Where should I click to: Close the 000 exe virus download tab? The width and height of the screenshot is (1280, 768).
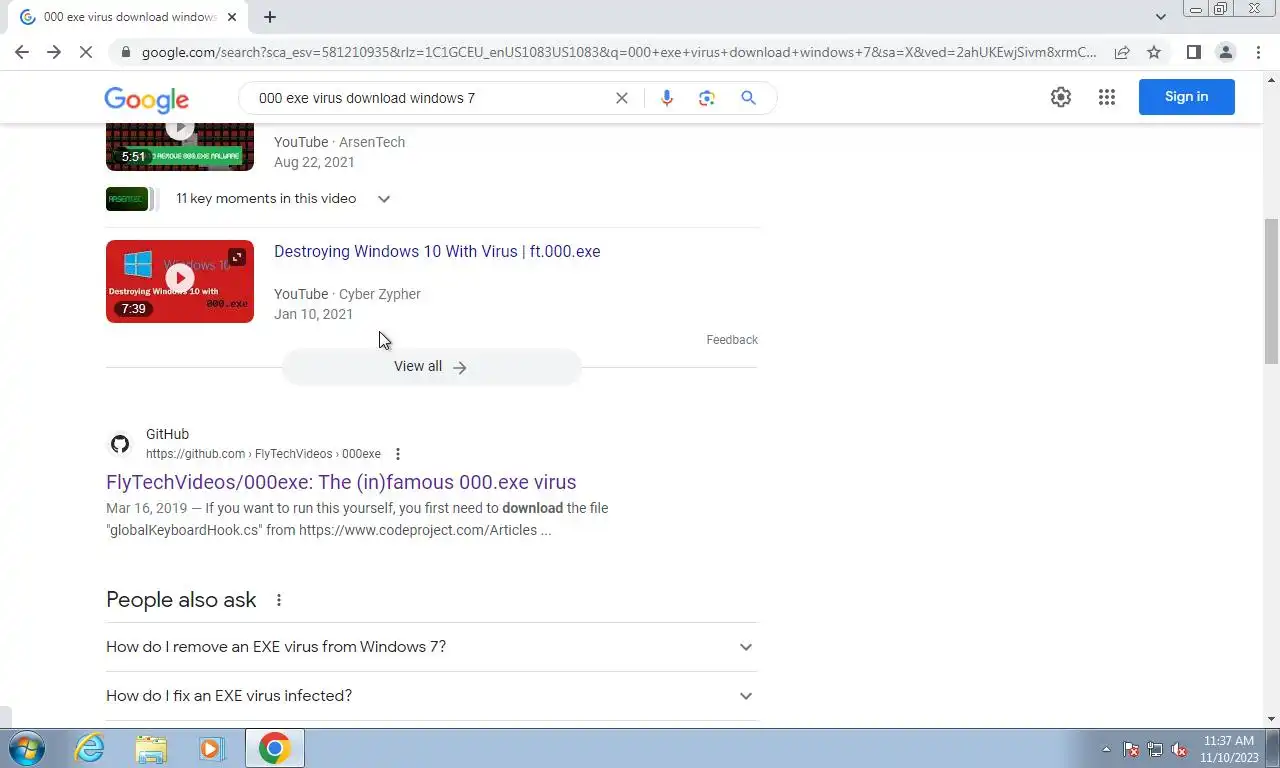(232, 17)
